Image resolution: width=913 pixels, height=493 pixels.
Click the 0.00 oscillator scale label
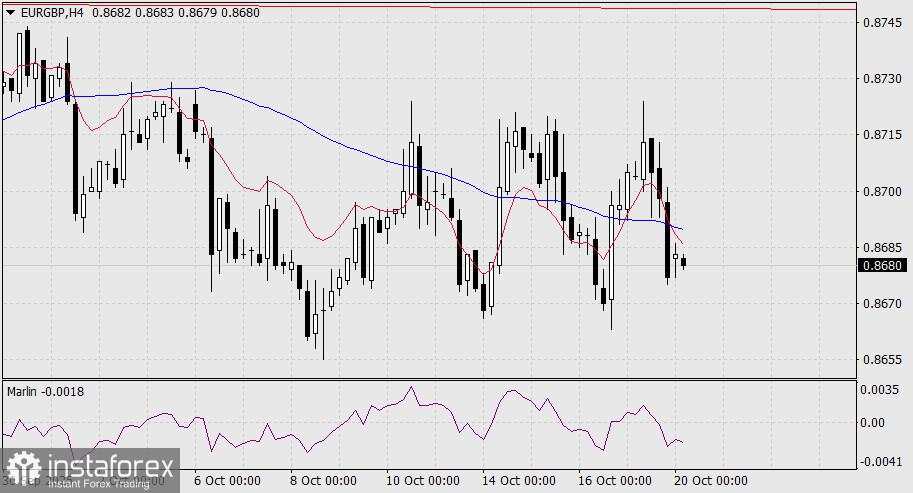pos(873,423)
